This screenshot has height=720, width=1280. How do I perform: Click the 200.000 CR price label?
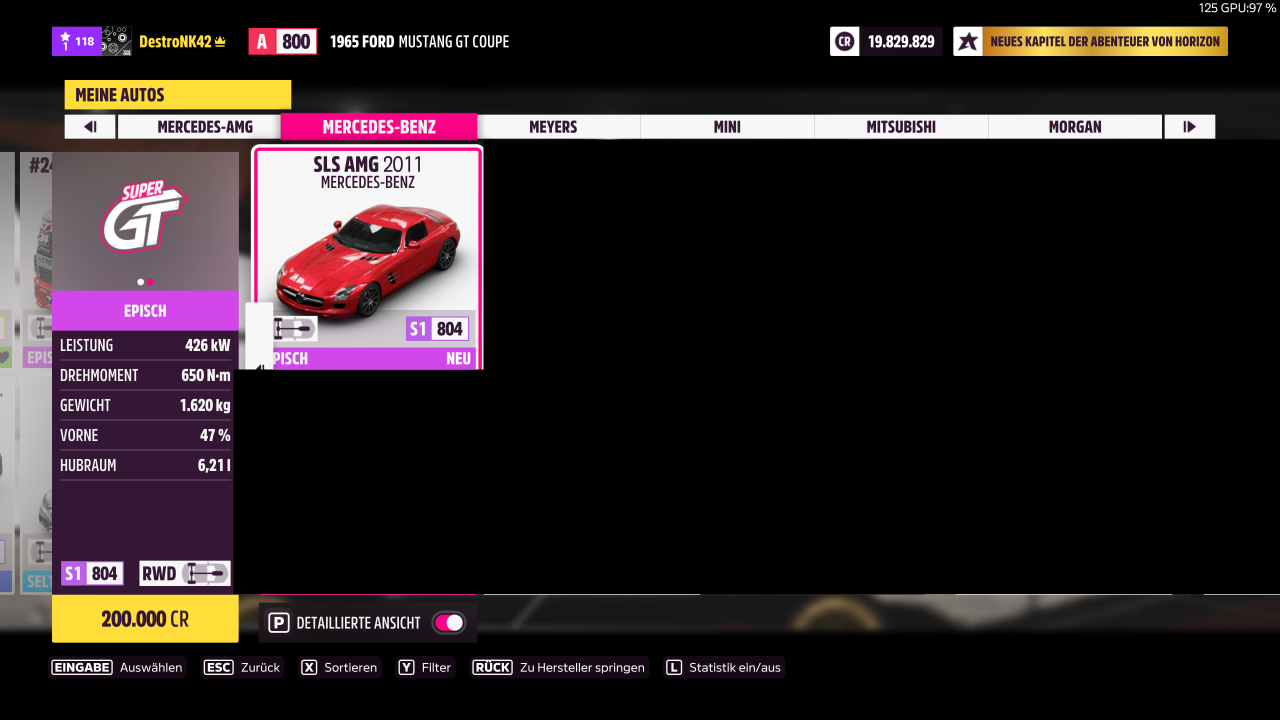(145, 619)
